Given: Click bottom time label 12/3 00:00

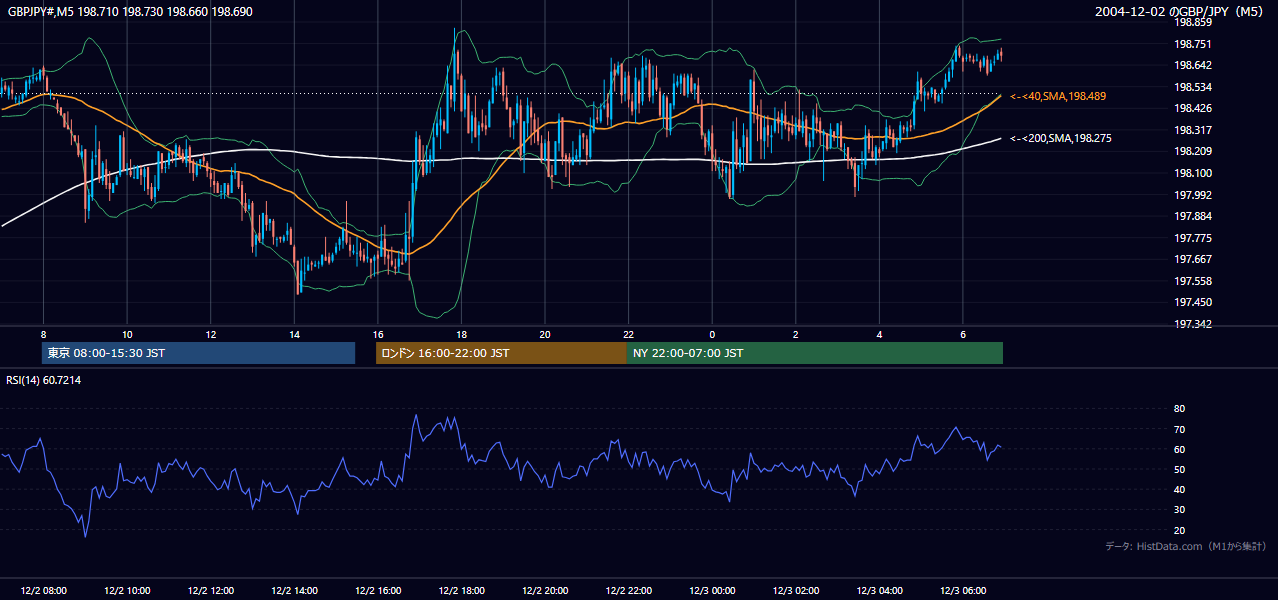Looking at the screenshot, I should coord(712,591).
